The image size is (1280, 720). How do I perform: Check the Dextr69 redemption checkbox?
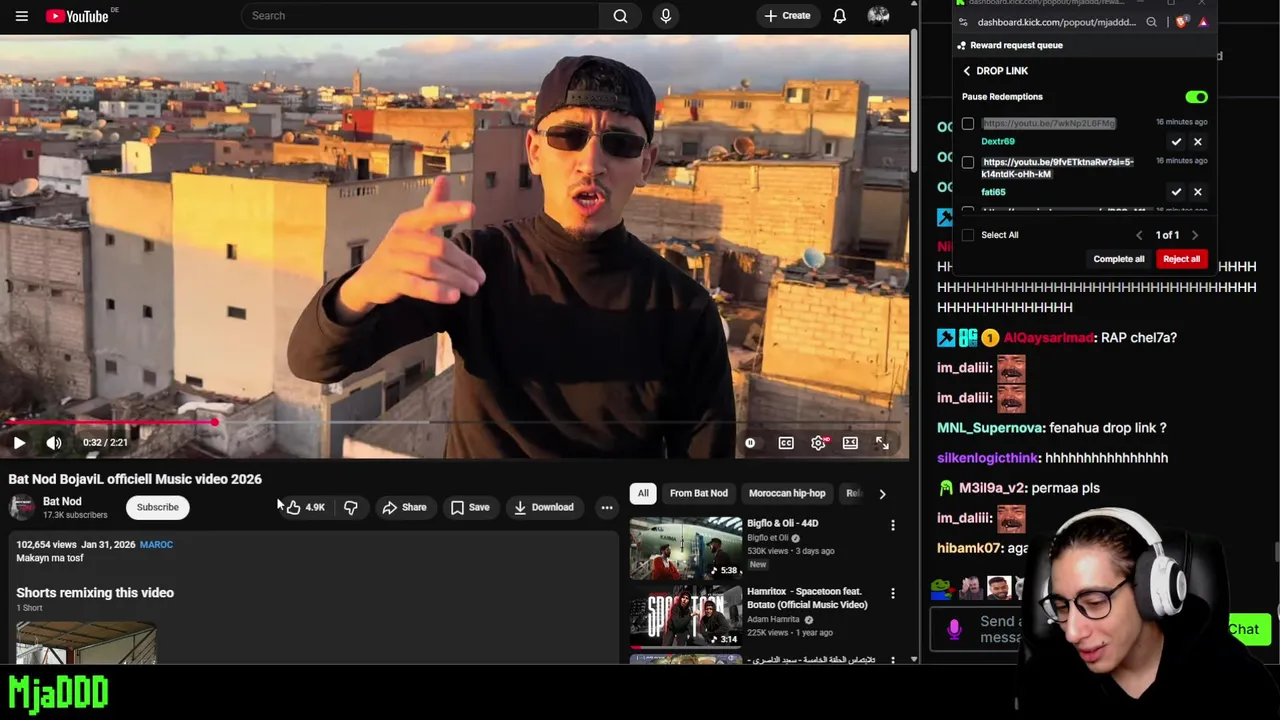[968, 124]
